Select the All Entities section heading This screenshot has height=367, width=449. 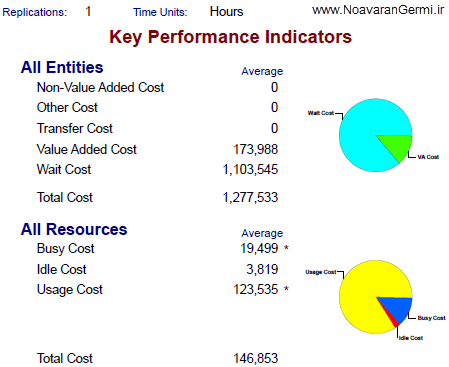pyautogui.click(x=62, y=67)
